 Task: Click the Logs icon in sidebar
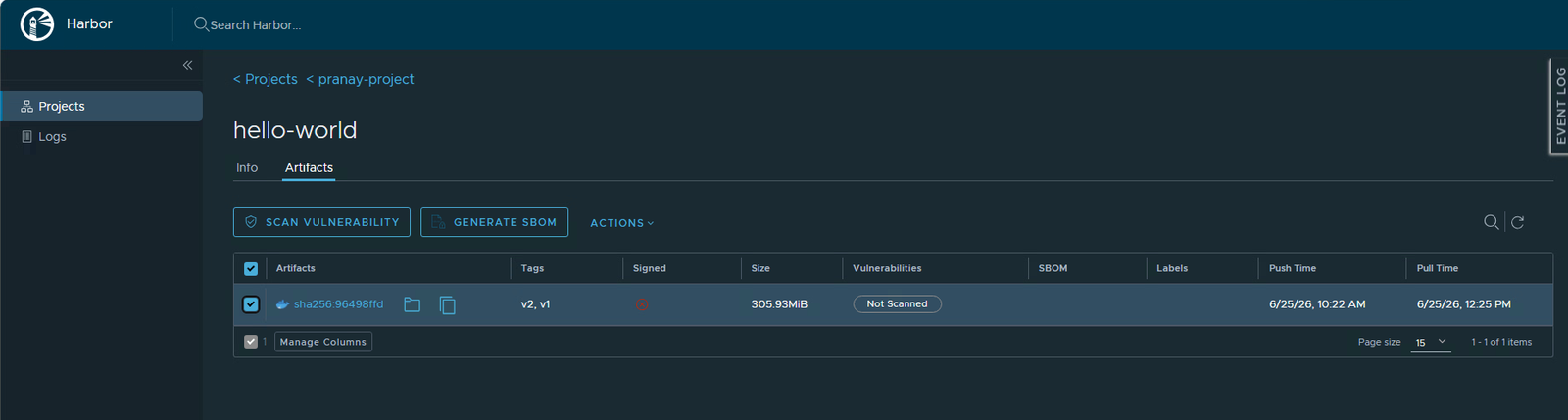coord(26,136)
